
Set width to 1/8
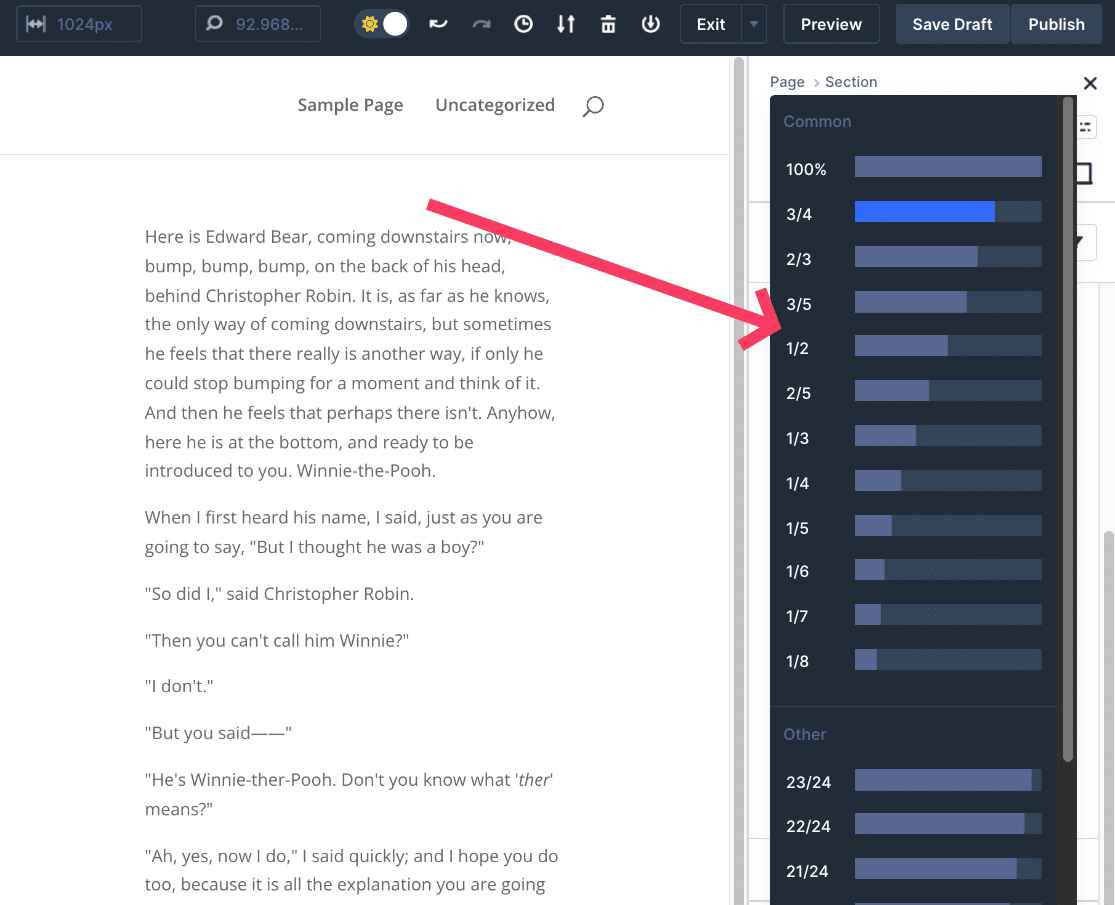point(913,660)
